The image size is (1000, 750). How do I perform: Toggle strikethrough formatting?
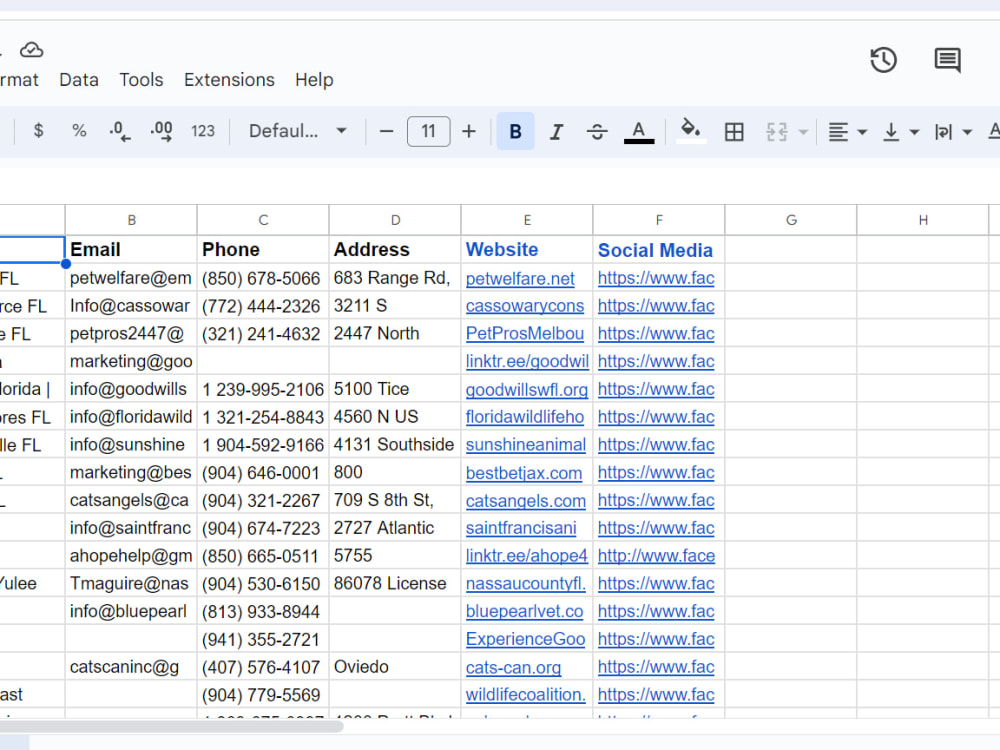(x=597, y=131)
